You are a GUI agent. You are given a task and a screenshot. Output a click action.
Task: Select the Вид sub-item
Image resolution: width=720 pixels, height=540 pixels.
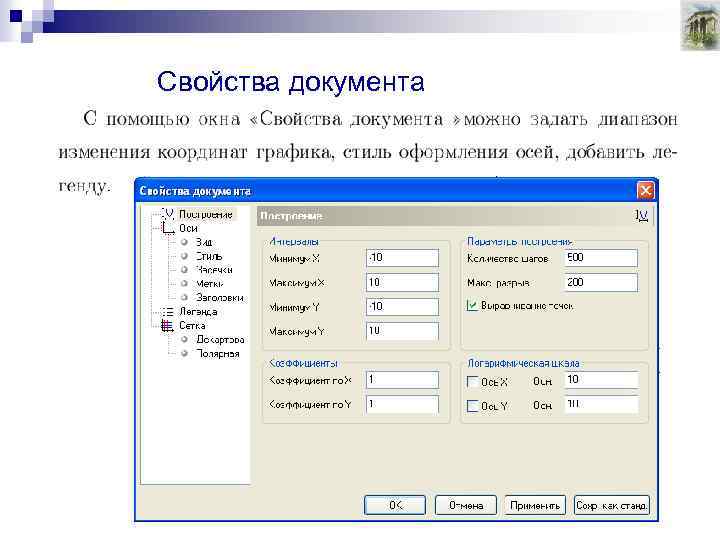204,242
